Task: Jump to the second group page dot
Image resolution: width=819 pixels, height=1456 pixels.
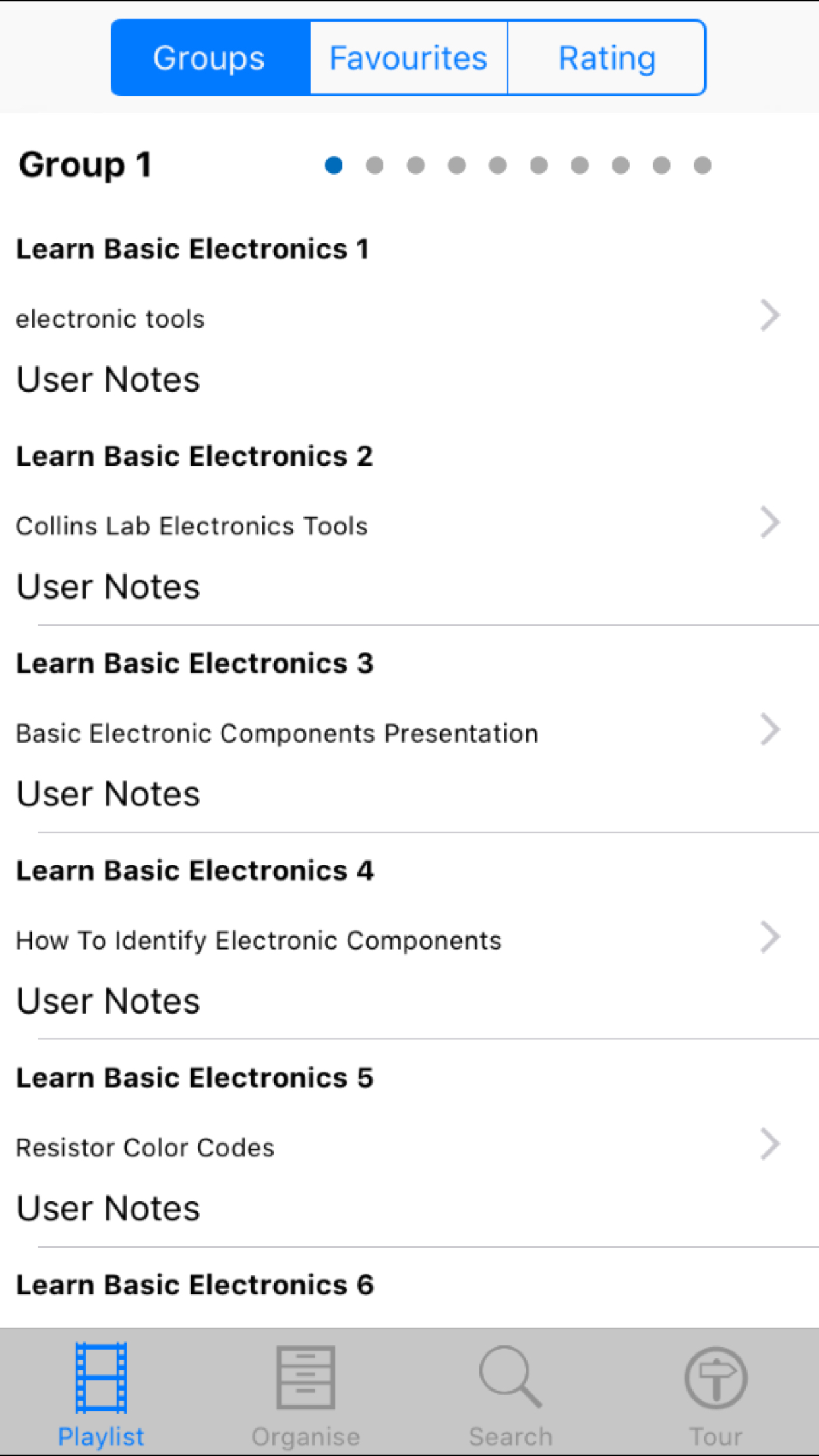Action: point(375,165)
